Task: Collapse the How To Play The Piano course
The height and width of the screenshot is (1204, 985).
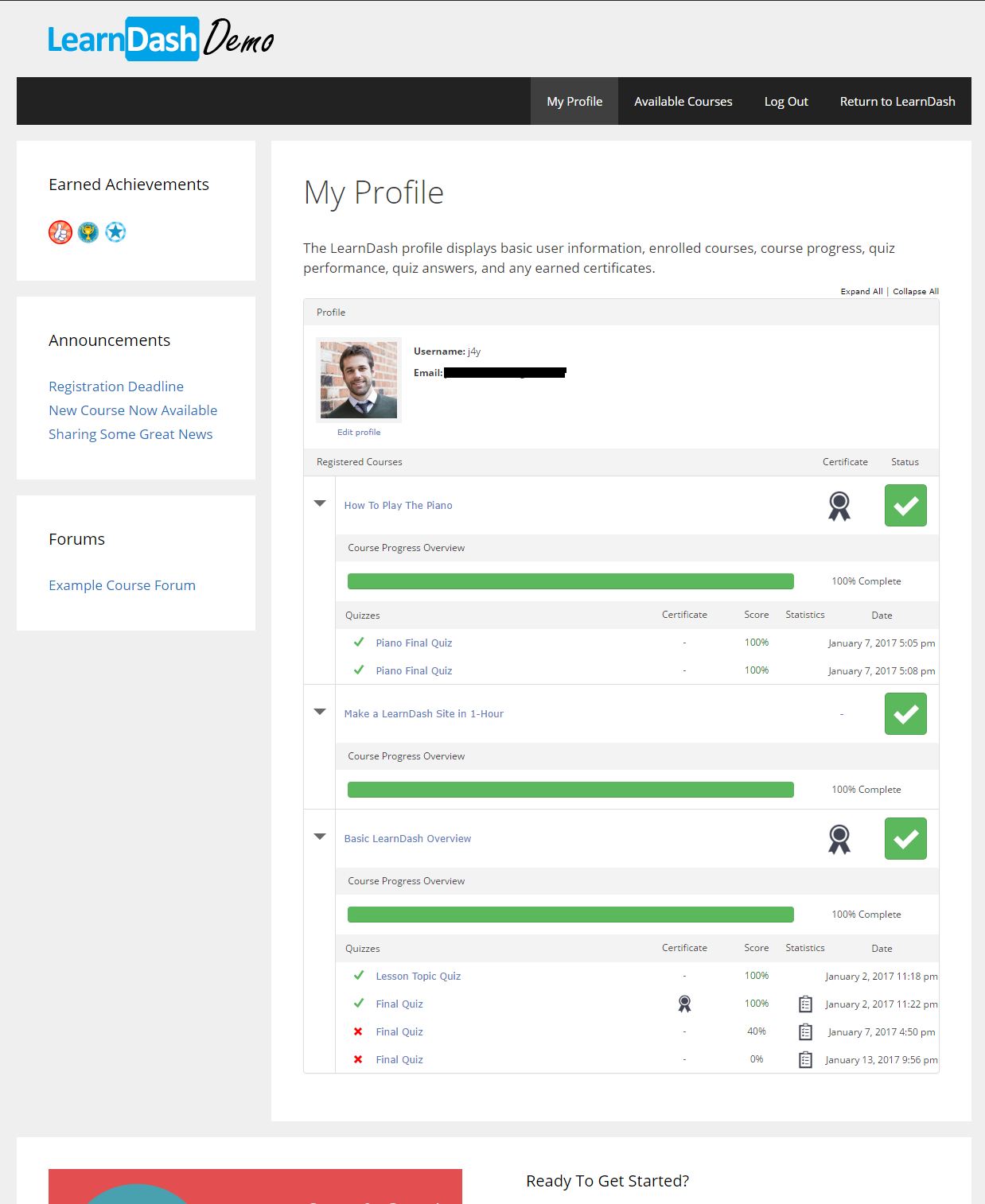Action: [x=320, y=503]
